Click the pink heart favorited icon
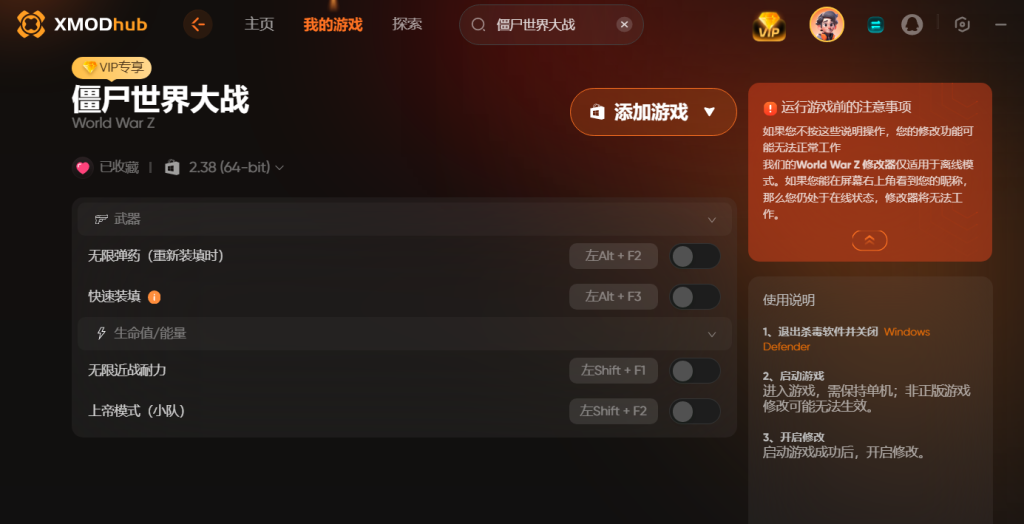1024x524 pixels. 82,167
